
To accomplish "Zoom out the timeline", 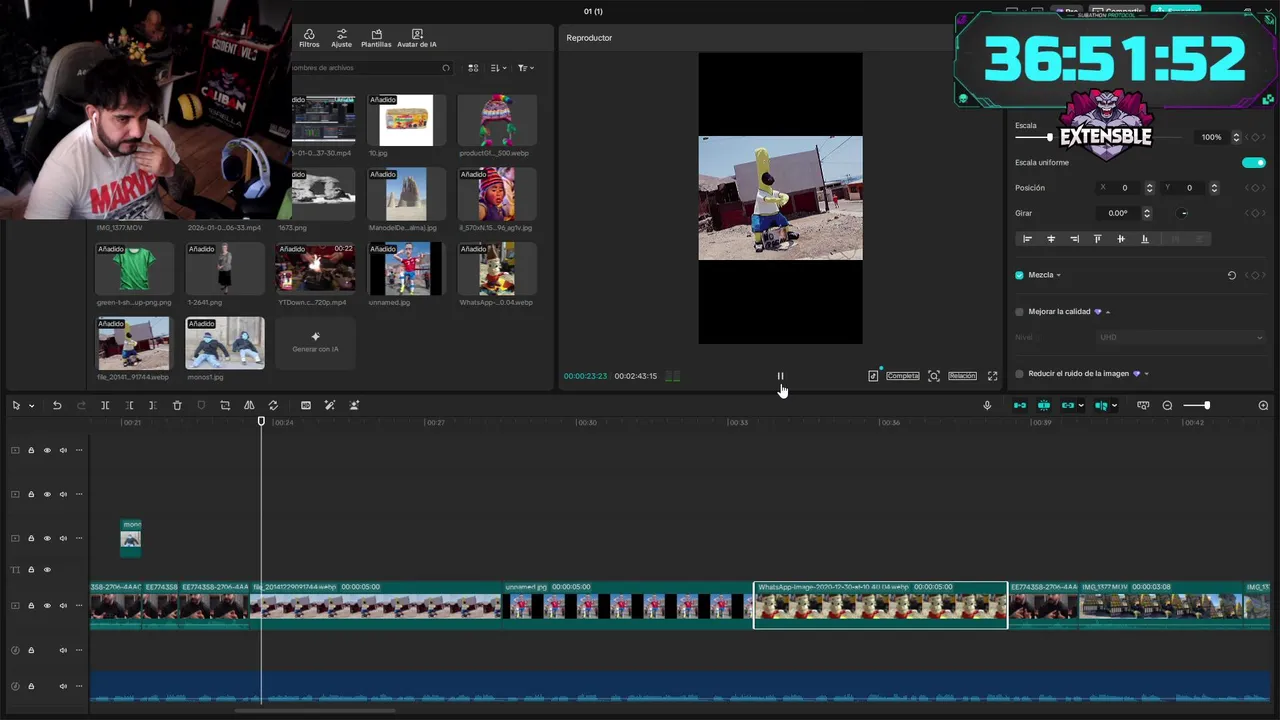I will (x=1167, y=405).
